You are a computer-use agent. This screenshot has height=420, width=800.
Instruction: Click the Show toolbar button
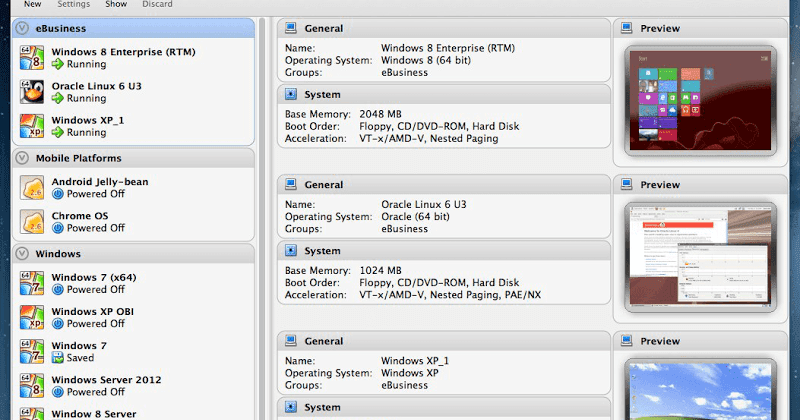coord(116,4)
